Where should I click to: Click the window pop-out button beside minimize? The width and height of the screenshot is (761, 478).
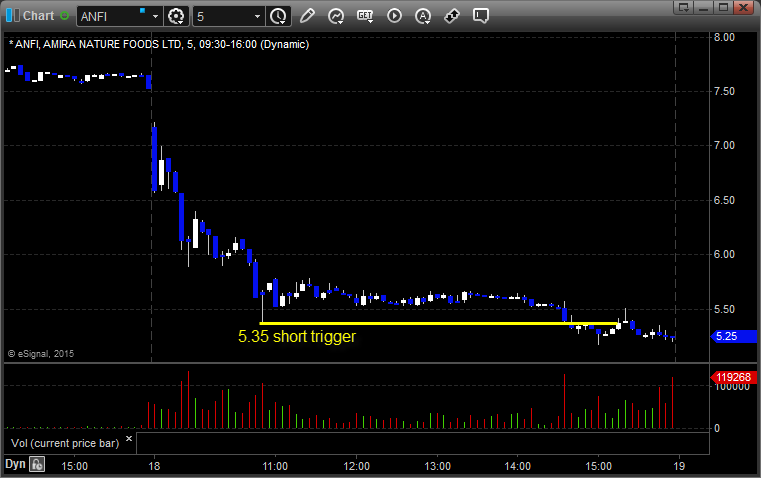pos(684,7)
